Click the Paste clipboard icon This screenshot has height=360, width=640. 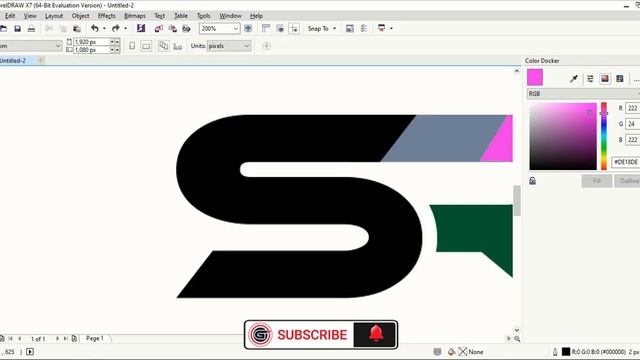coord(76,29)
